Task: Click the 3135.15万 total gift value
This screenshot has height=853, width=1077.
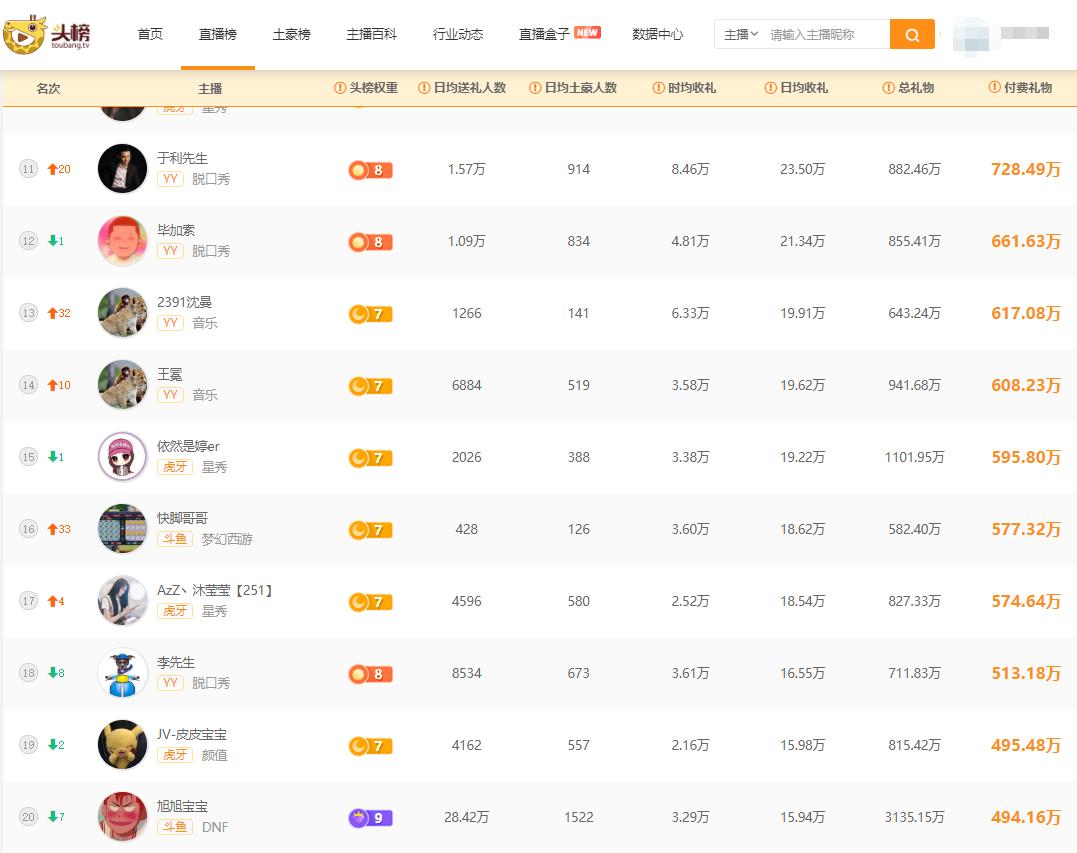Action: 914,817
